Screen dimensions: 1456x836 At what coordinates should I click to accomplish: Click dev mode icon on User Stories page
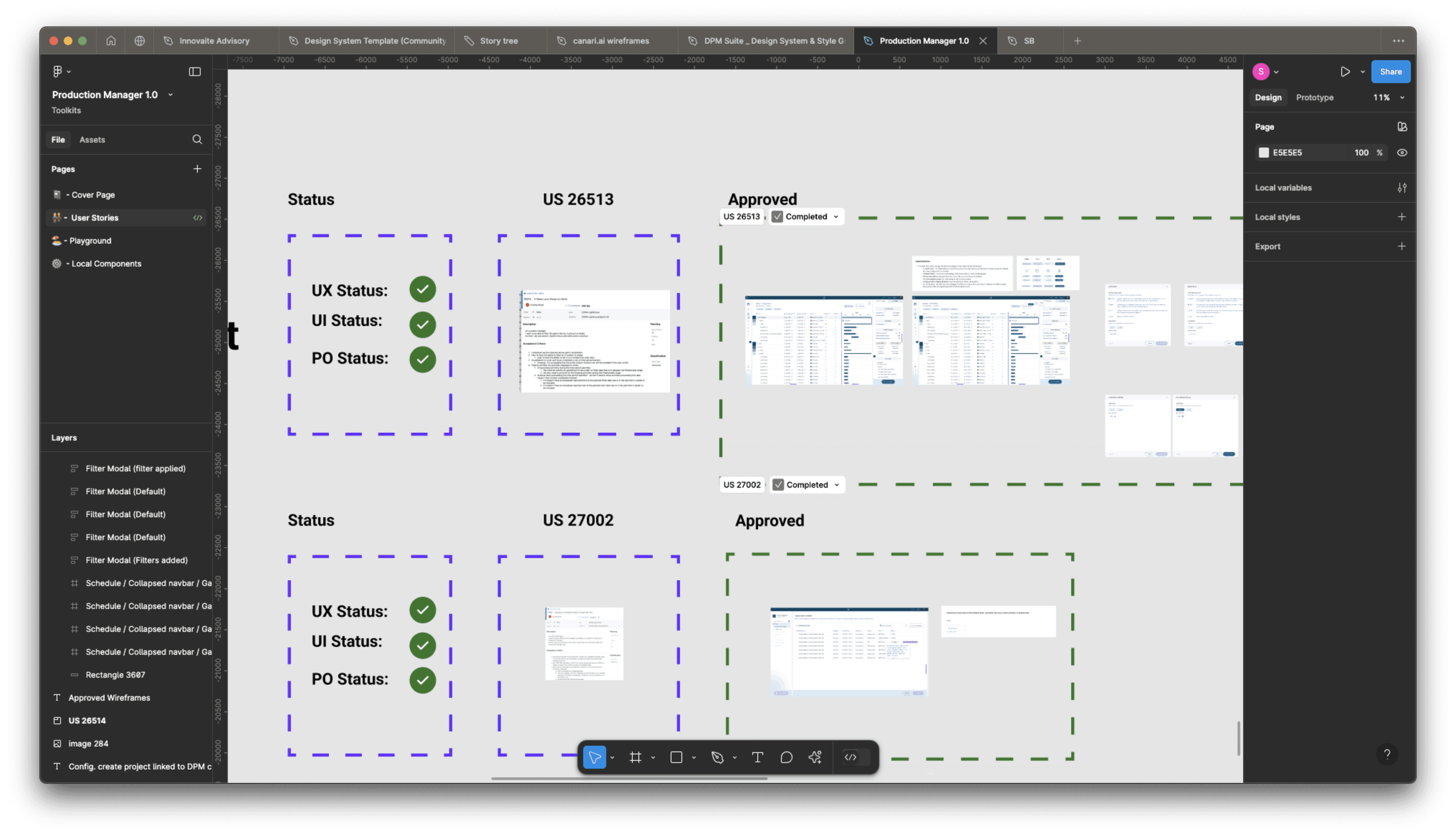coord(197,218)
